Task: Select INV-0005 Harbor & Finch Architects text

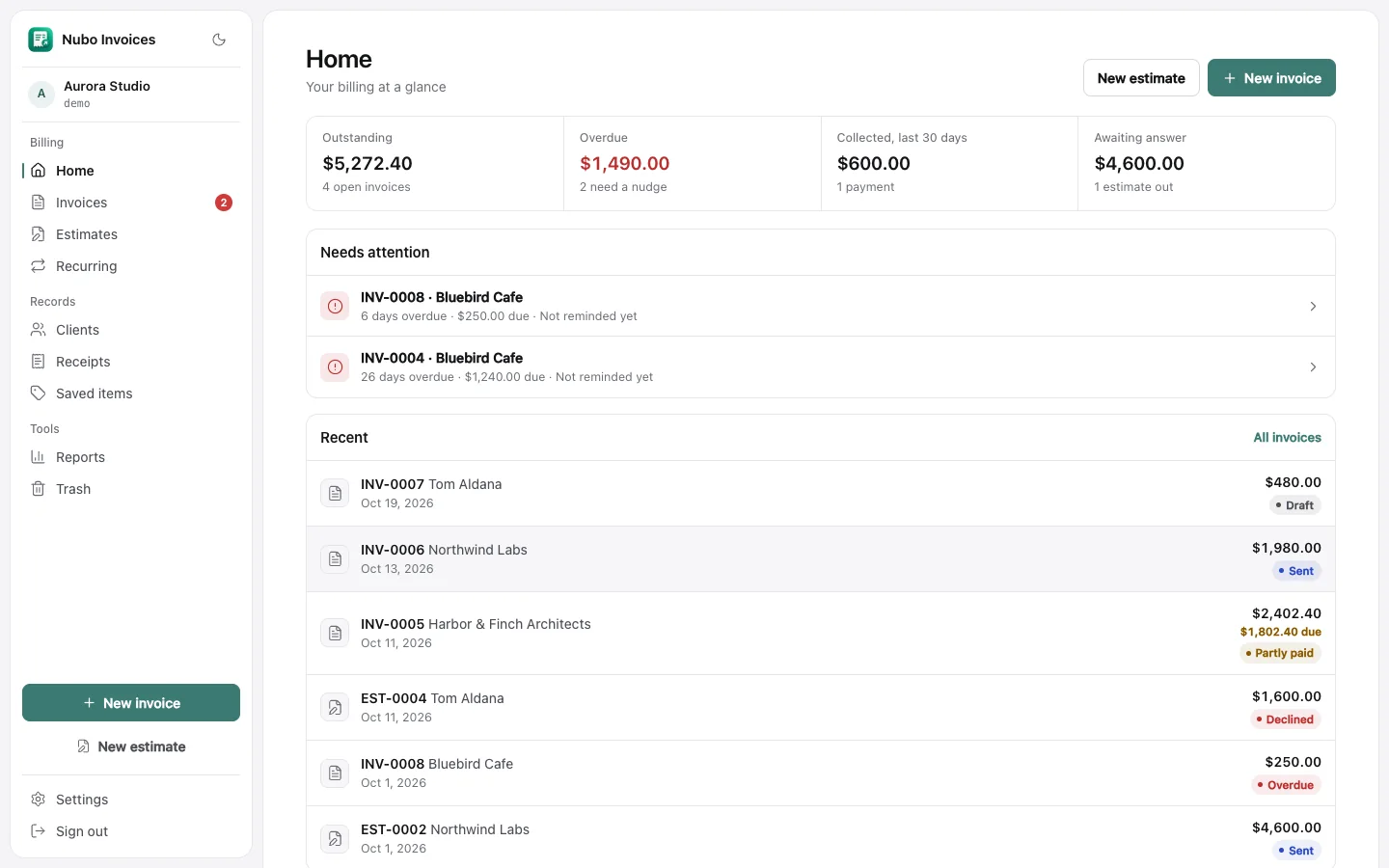Action: tap(476, 625)
